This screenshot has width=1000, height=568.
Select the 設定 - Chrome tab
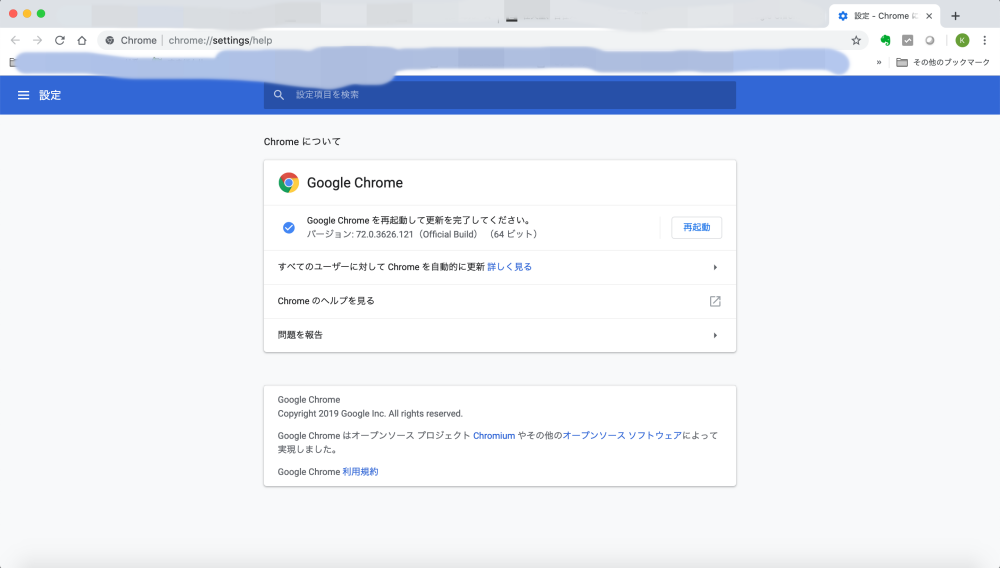(880, 16)
